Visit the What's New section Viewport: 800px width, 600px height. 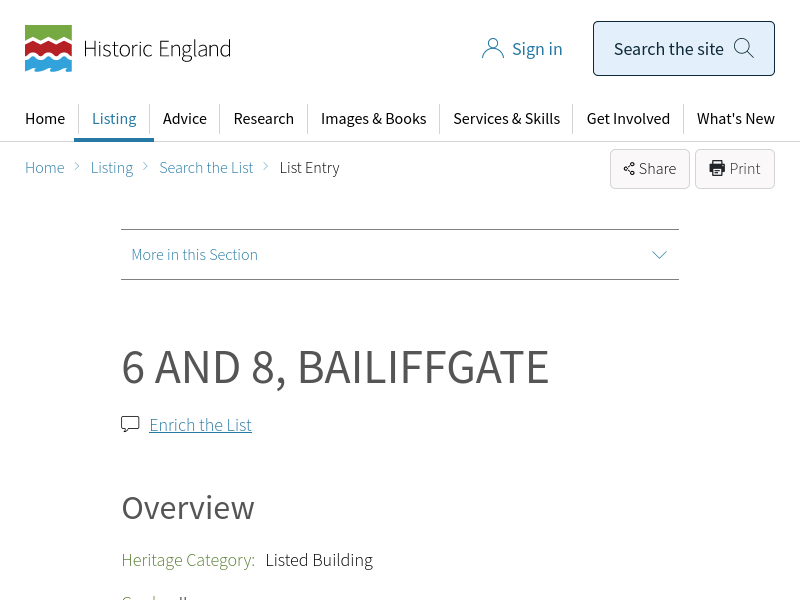coord(735,119)
